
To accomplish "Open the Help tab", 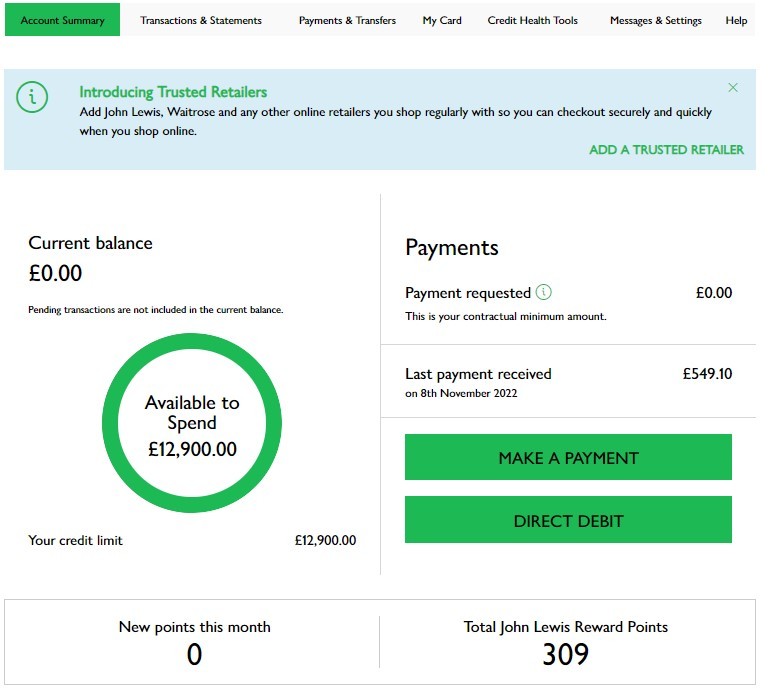I will (736, 20).
